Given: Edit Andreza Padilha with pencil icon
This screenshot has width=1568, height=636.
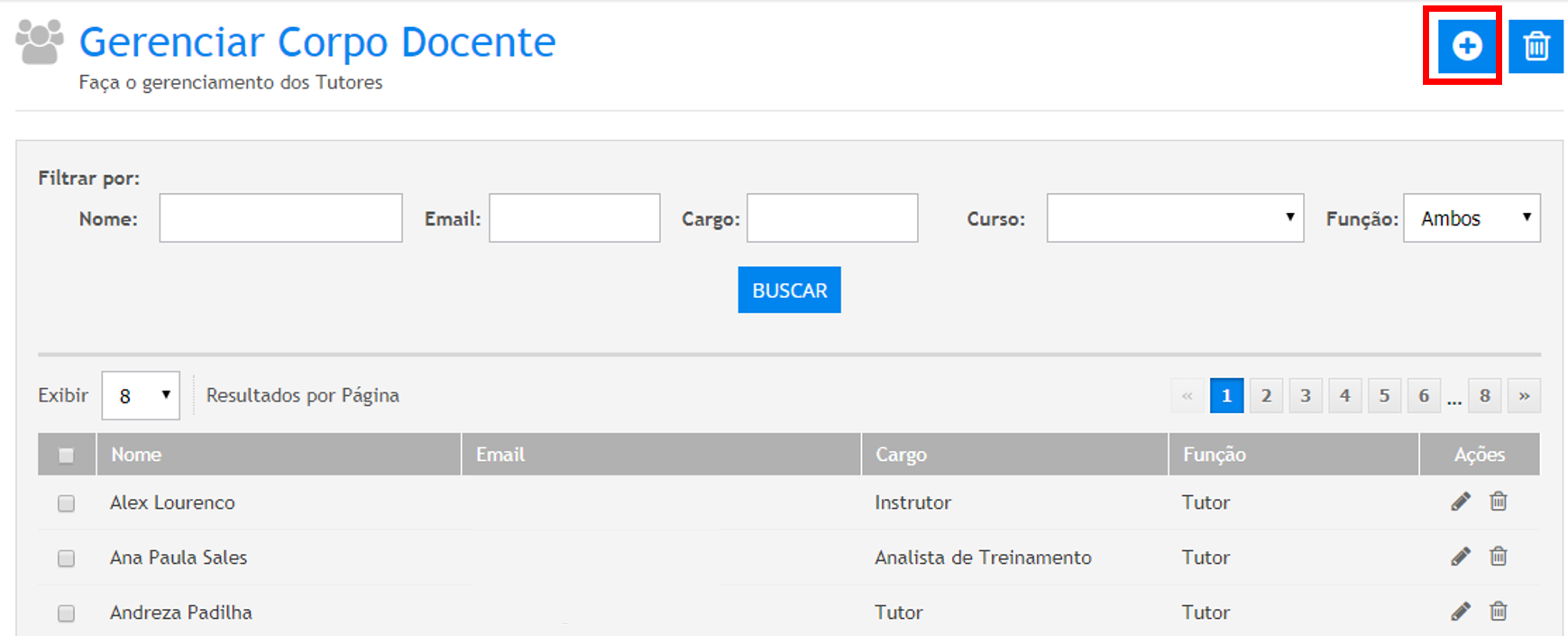Looking at the screenshot, I should click(1461, 612).
